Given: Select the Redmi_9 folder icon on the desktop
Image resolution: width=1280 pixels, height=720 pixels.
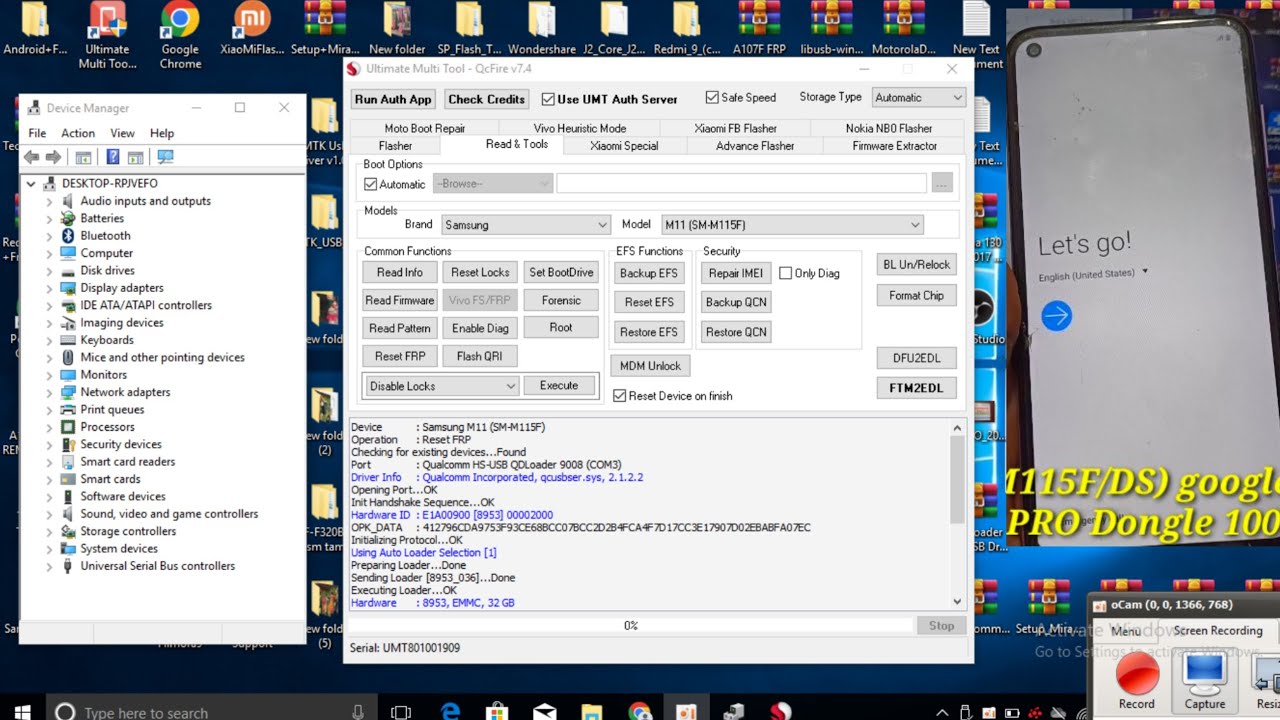Looking at the screenshot, I should [x=686, y=30].
